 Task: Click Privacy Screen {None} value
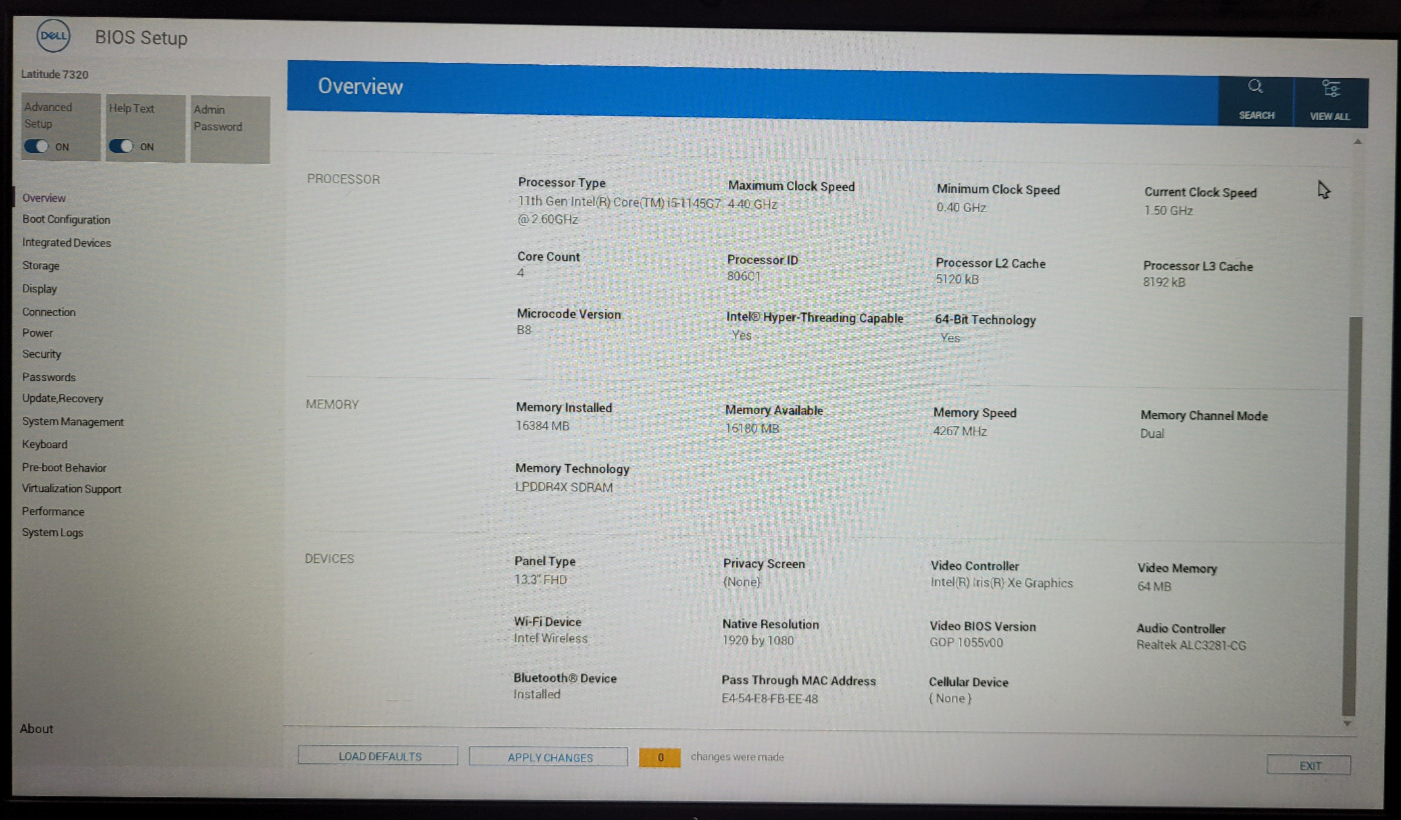coord(741,581)
